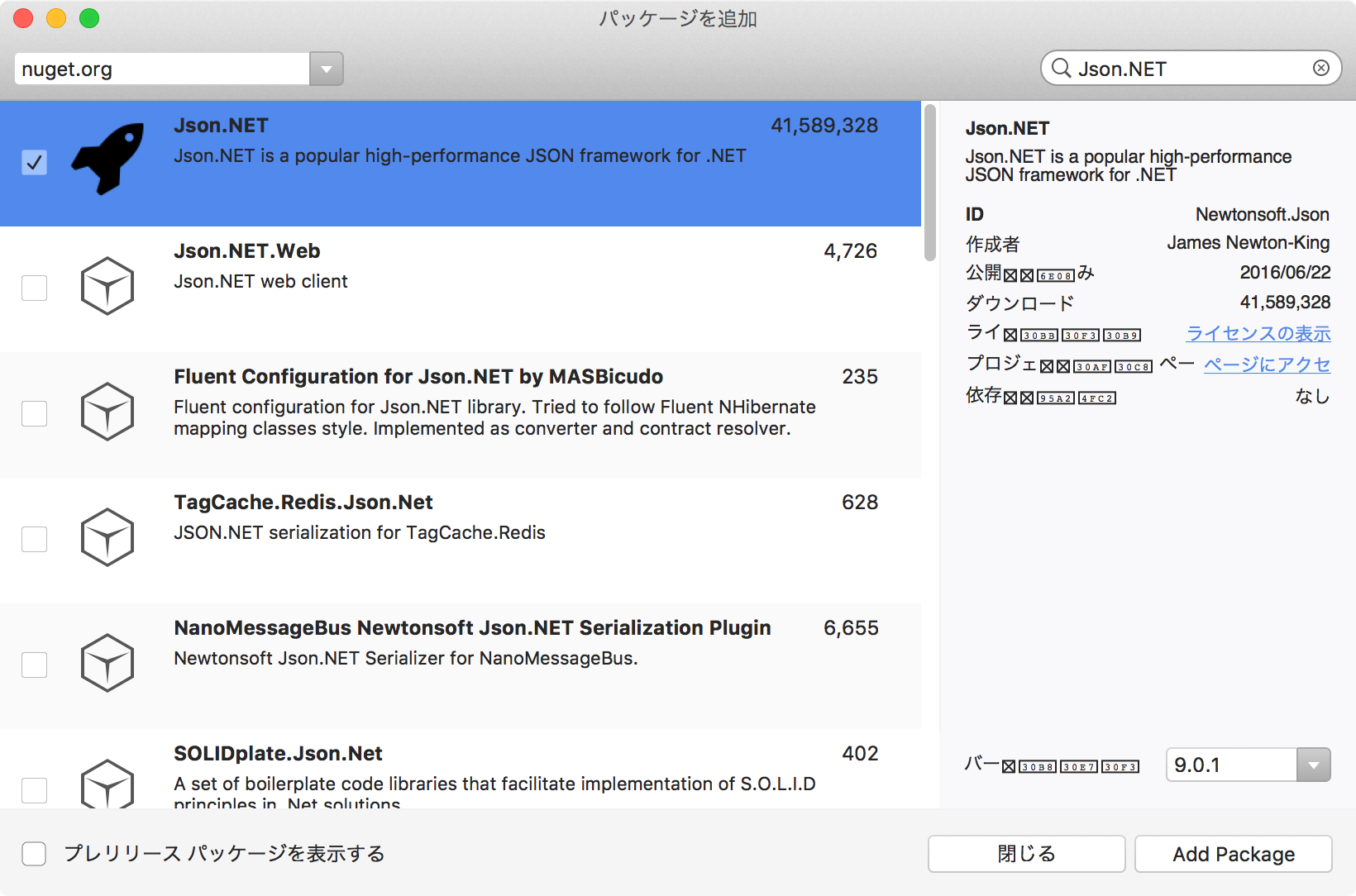
Task: Click the Fluent Configuration package cube icon
Action: click(x=107, y=412)
